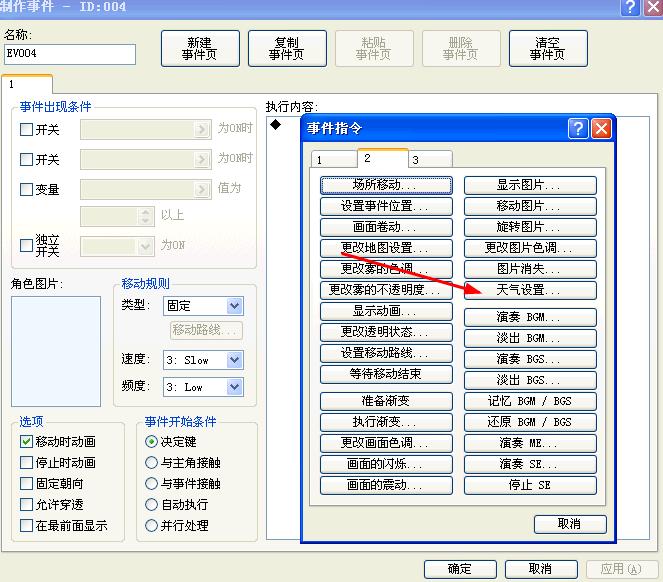Screen dimensions: 663x582
Task: Click 取消 at bottom of event window
Action: pos(541,569)
